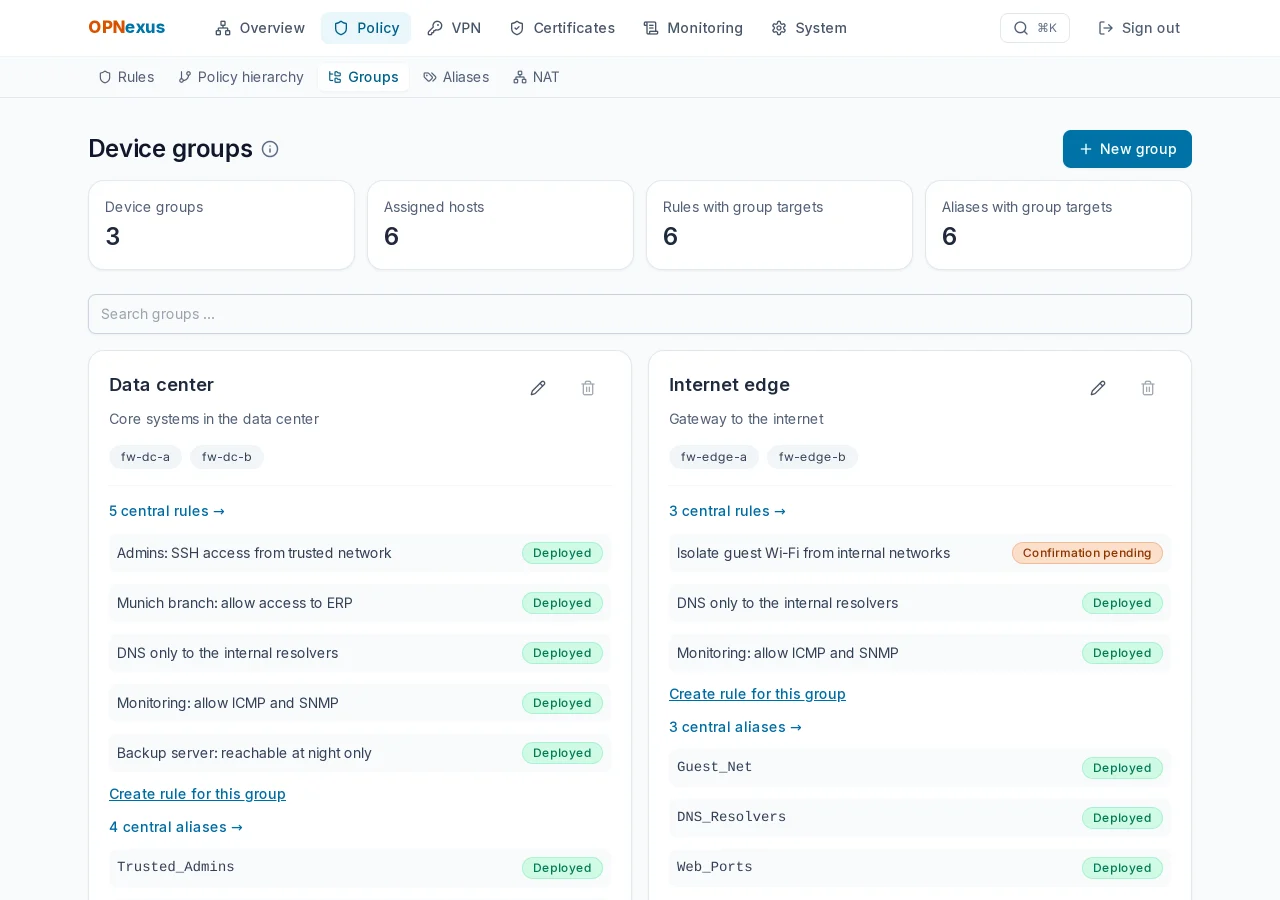Screen dimensions: 1280x900
Task: Open the 4 central aliases link
Action: point(176,827)
